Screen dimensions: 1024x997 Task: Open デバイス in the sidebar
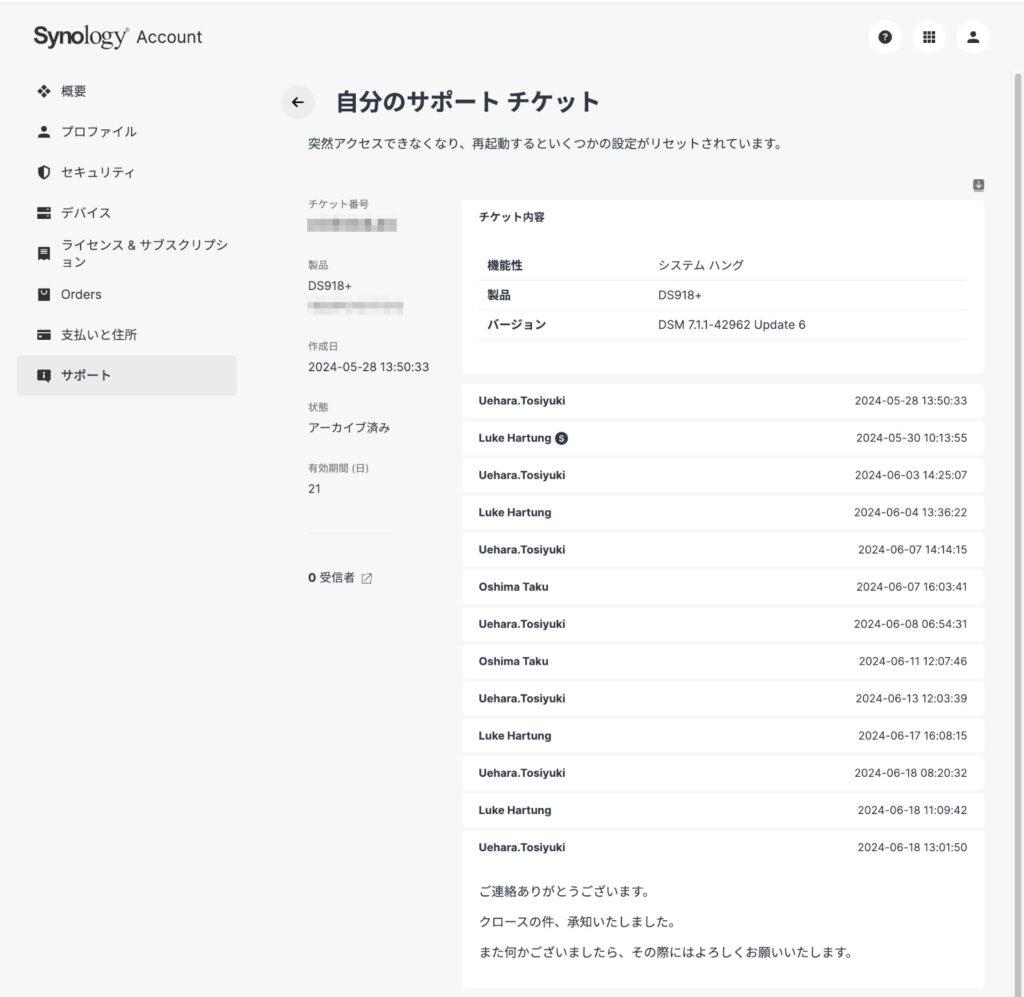(x=127, y=213)
